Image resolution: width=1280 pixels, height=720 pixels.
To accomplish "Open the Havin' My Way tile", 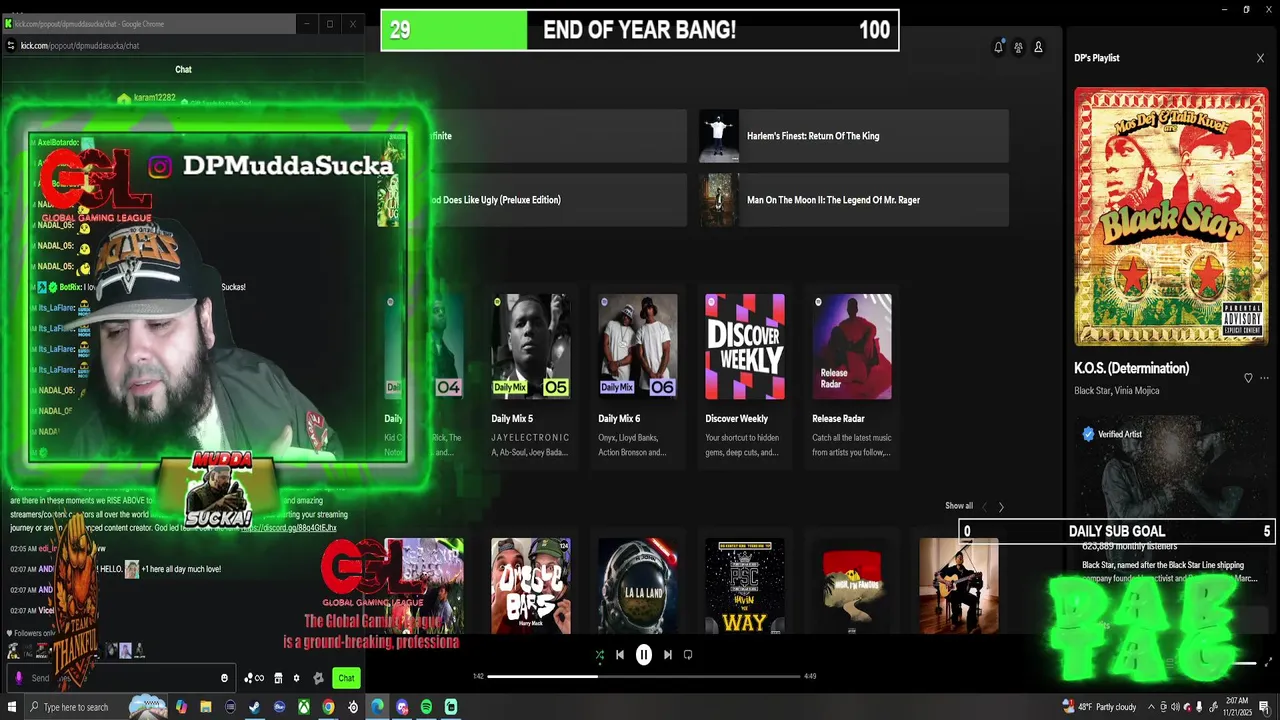I will (x=745, y=586).
